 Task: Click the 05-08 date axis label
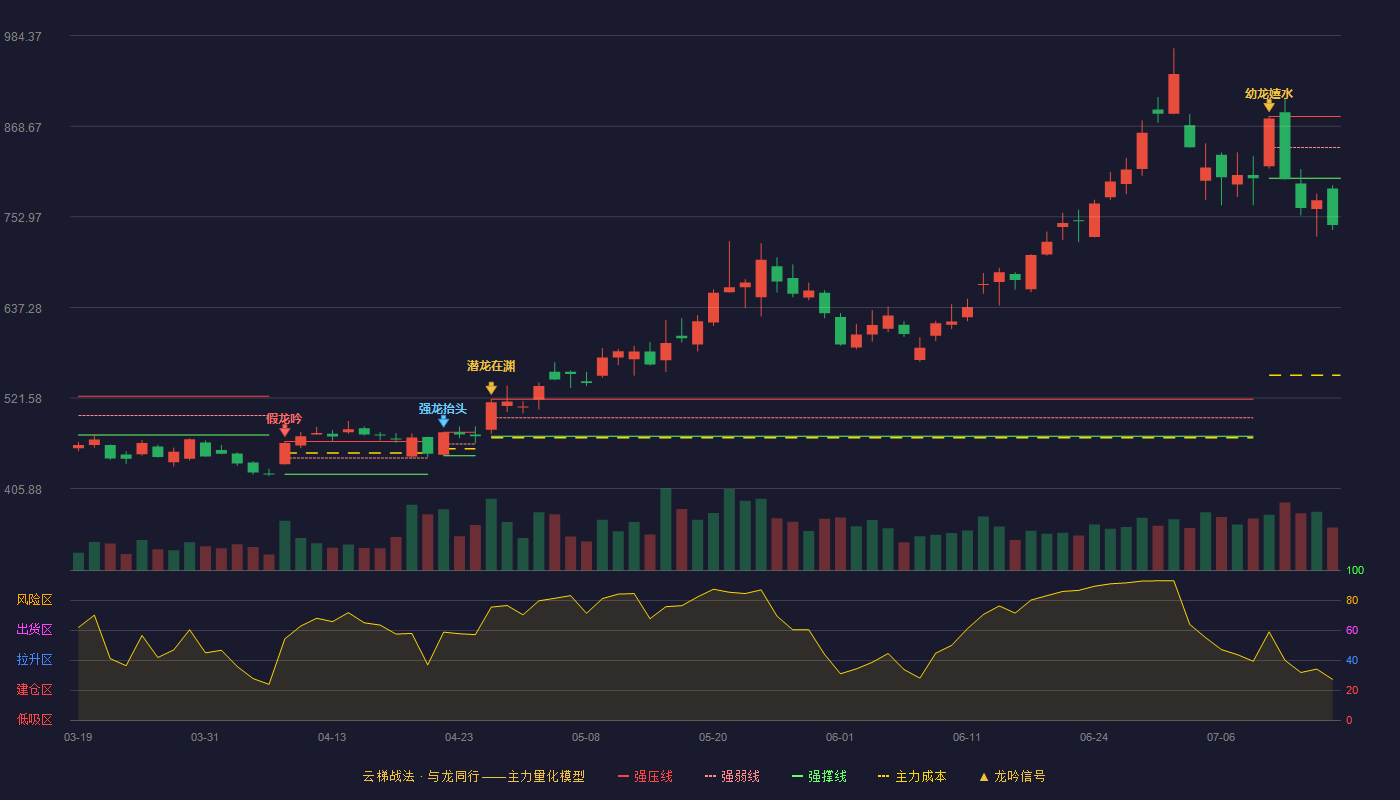coord(586,737)
